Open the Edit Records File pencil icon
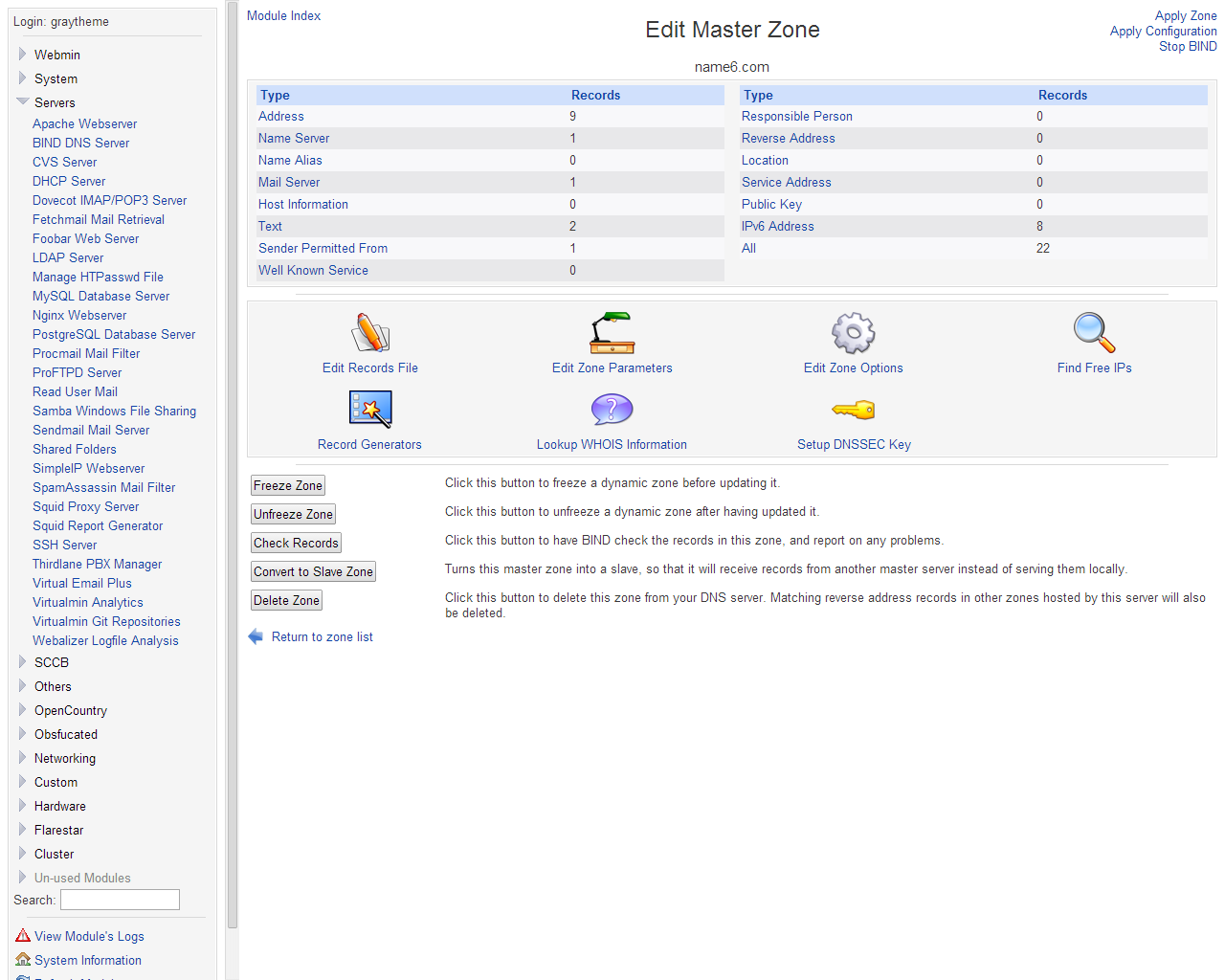This screenshot has width=1225, height=980. point(370,333)
